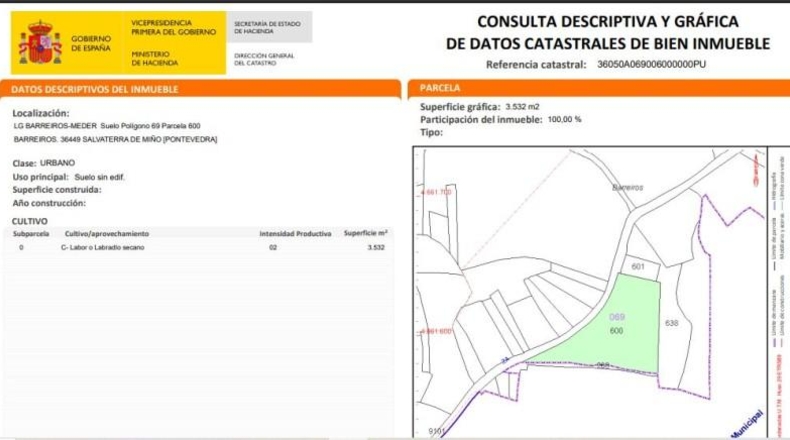
Task: Click the 'Superficie m²' column header
Action: point(366,233)
